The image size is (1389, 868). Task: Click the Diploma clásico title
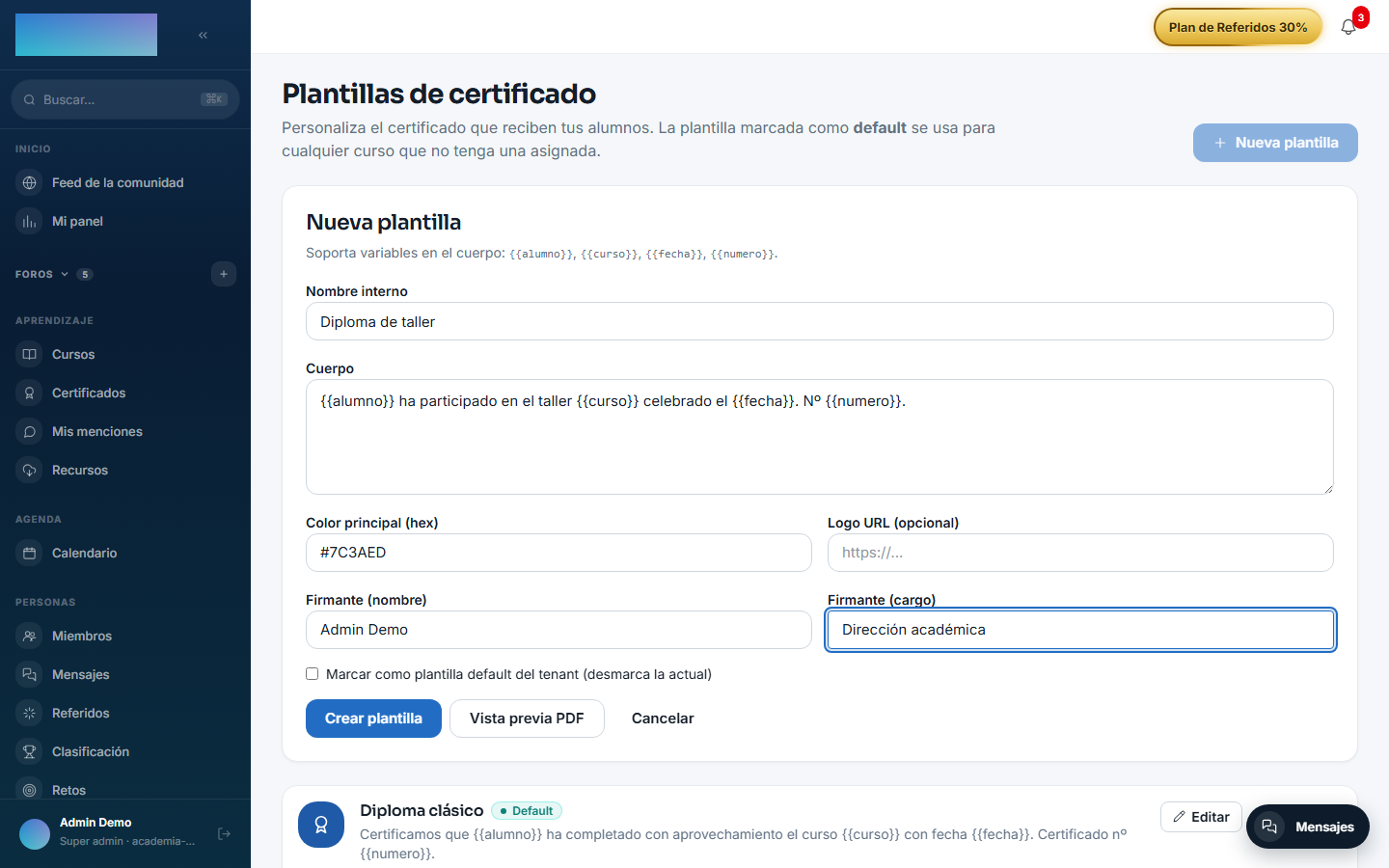422,810
